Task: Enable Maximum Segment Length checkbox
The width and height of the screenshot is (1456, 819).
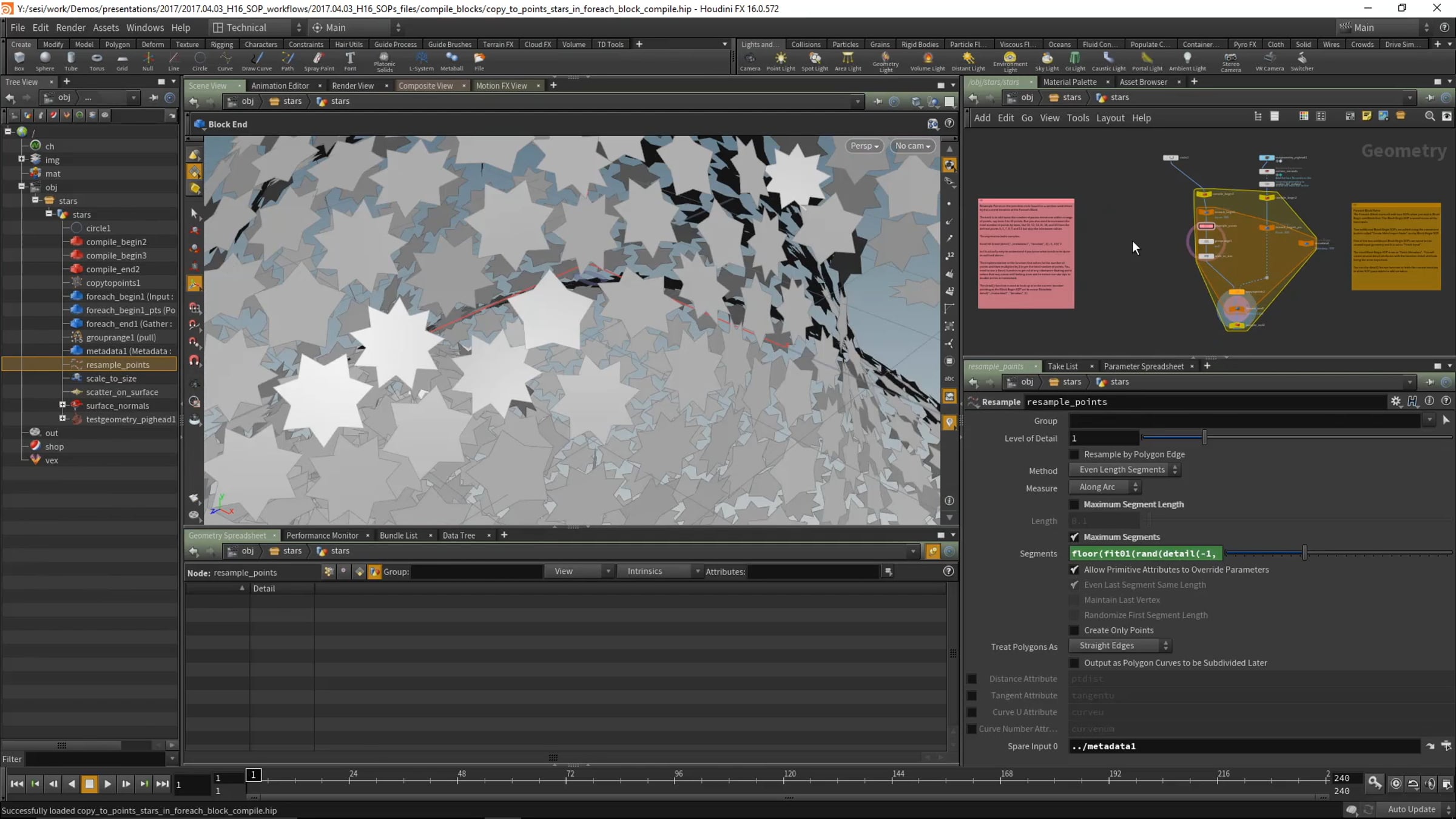Action: coord(1074,505)
